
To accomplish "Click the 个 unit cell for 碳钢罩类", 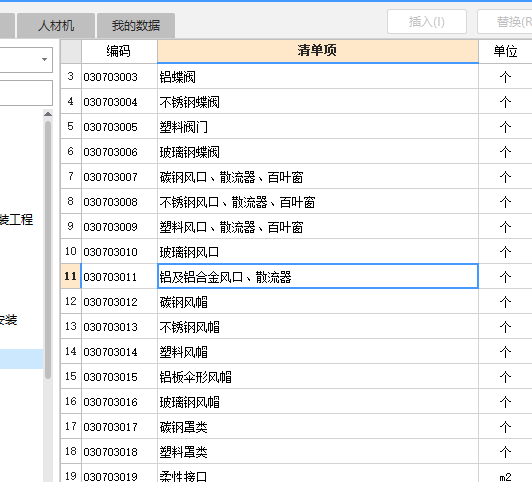I will click(x=505, y=427).
